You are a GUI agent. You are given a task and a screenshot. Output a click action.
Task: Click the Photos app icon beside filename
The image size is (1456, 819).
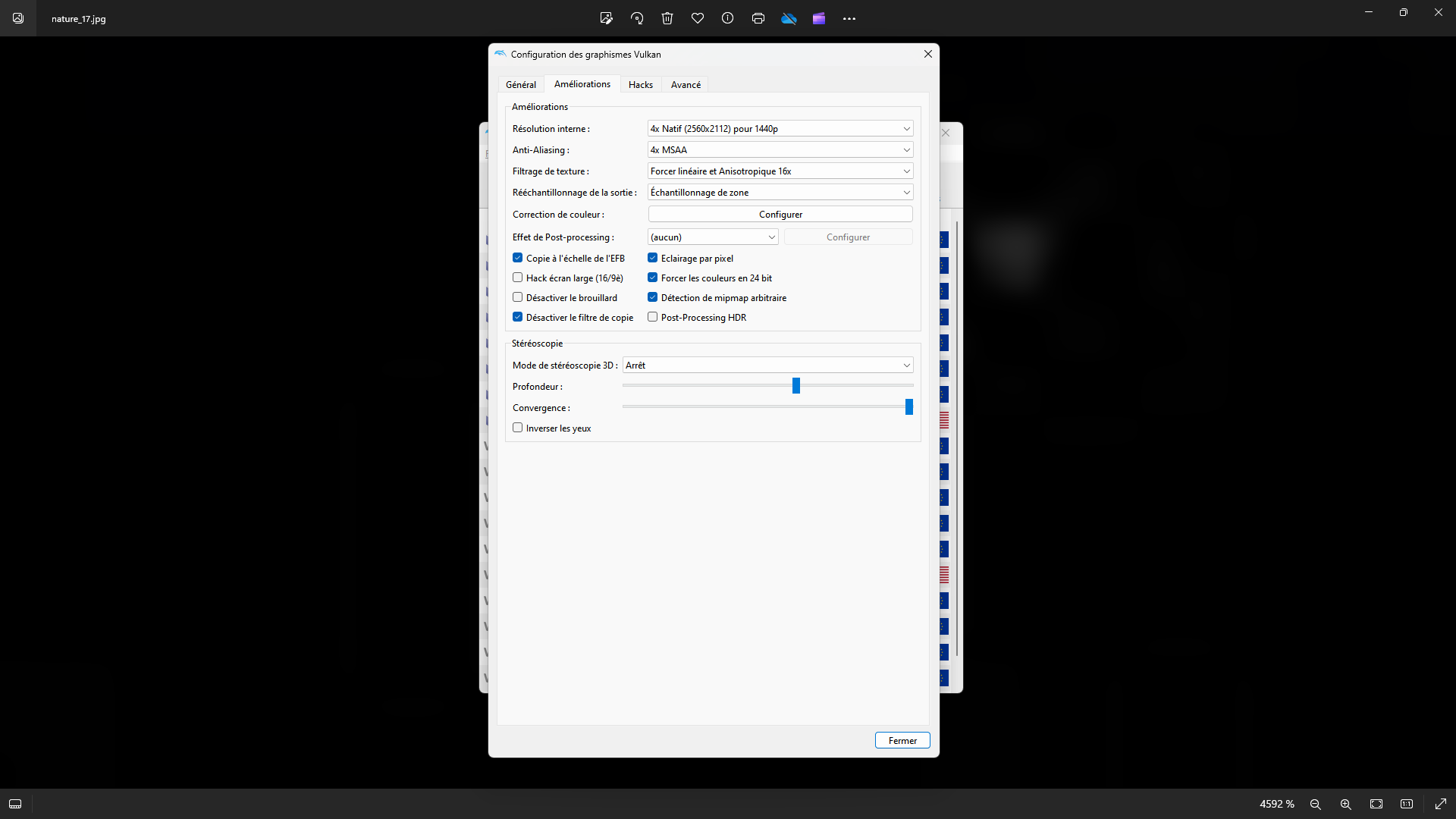(18, 18)
